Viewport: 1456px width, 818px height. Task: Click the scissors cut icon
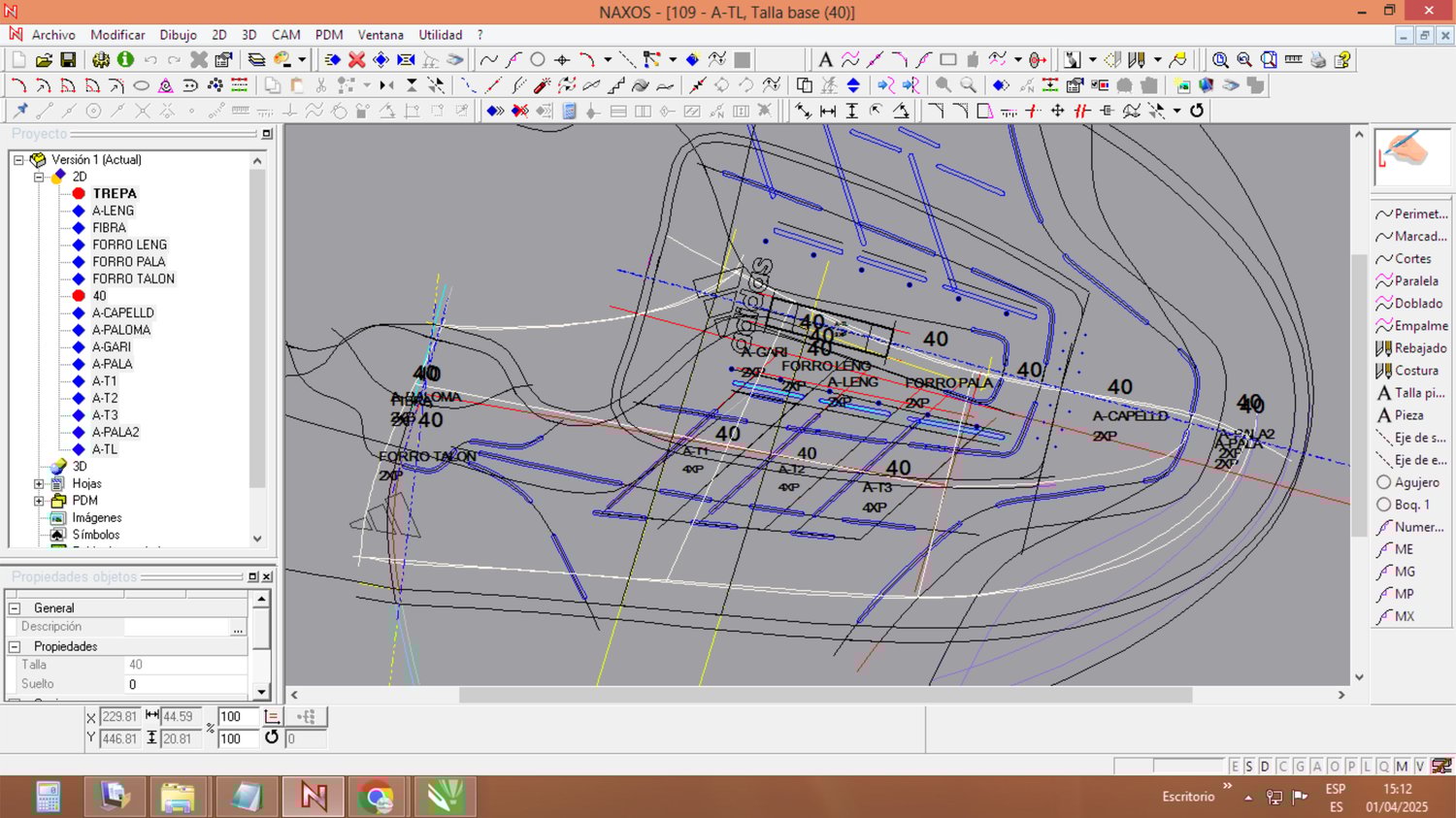(321, 85)
